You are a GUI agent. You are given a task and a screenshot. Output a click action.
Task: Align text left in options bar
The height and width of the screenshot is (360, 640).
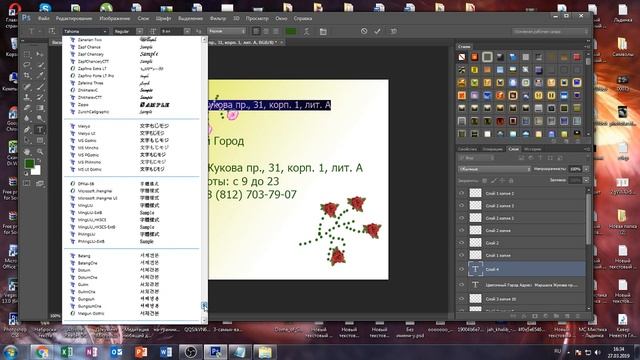tap(256, 31)
